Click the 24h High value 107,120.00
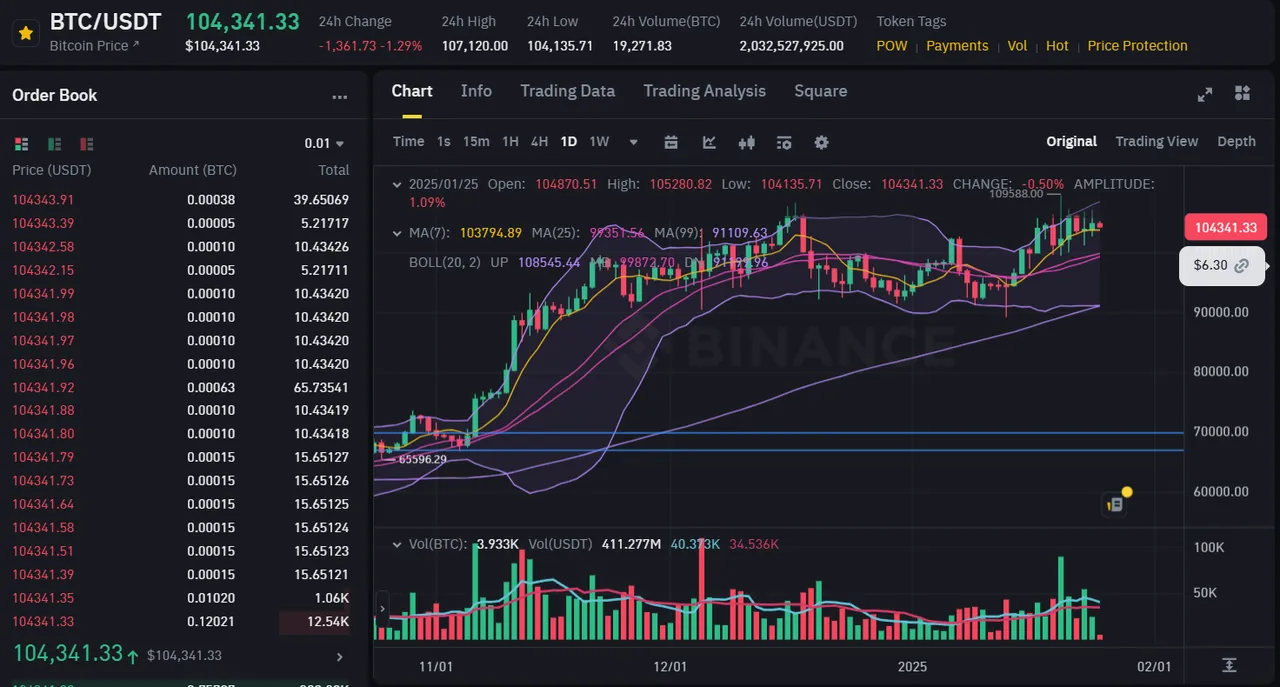Image resolution: width=1280 pixels, height=687 pixels. point(475,46)
